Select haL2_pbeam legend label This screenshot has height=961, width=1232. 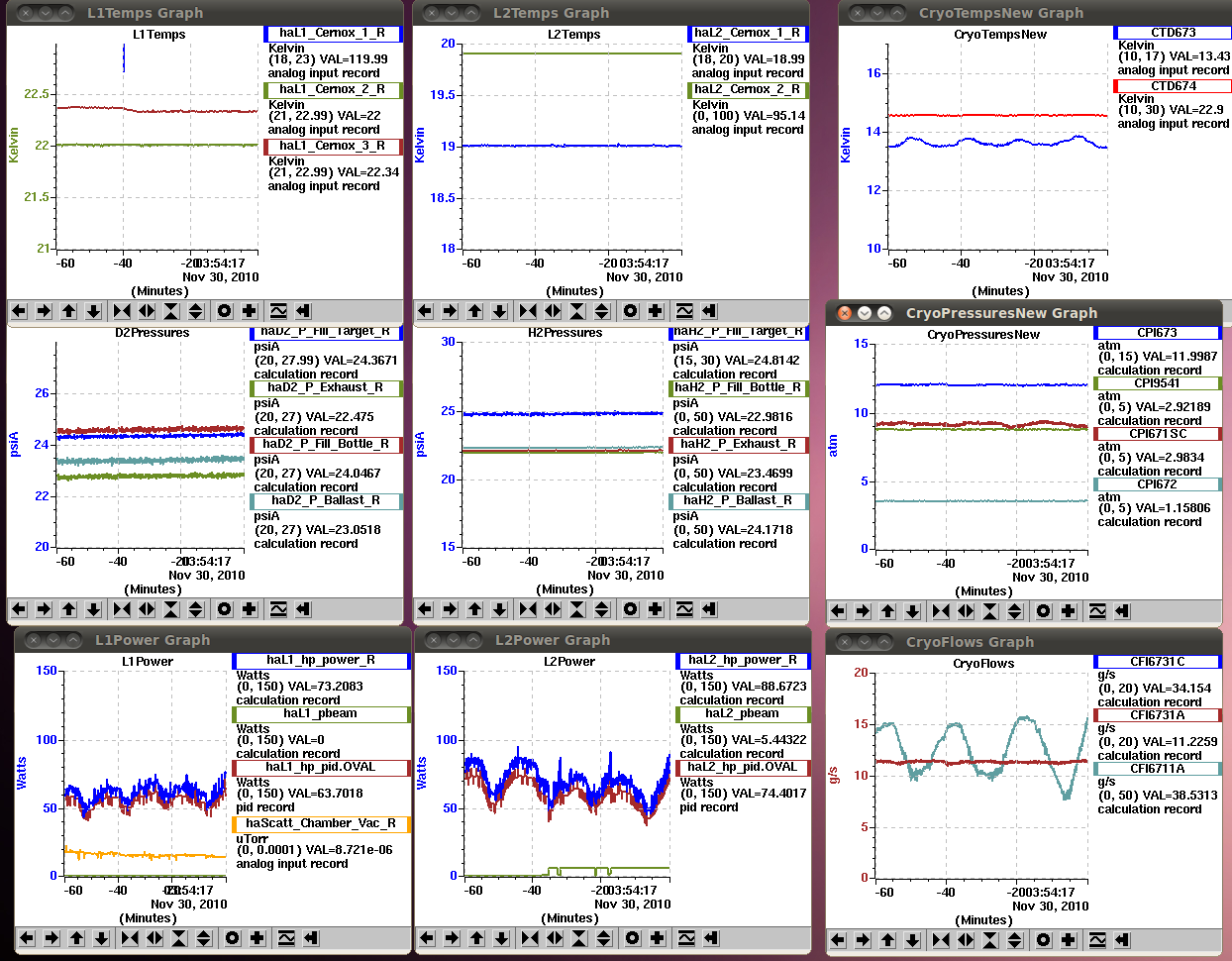(x=743, y=714)
